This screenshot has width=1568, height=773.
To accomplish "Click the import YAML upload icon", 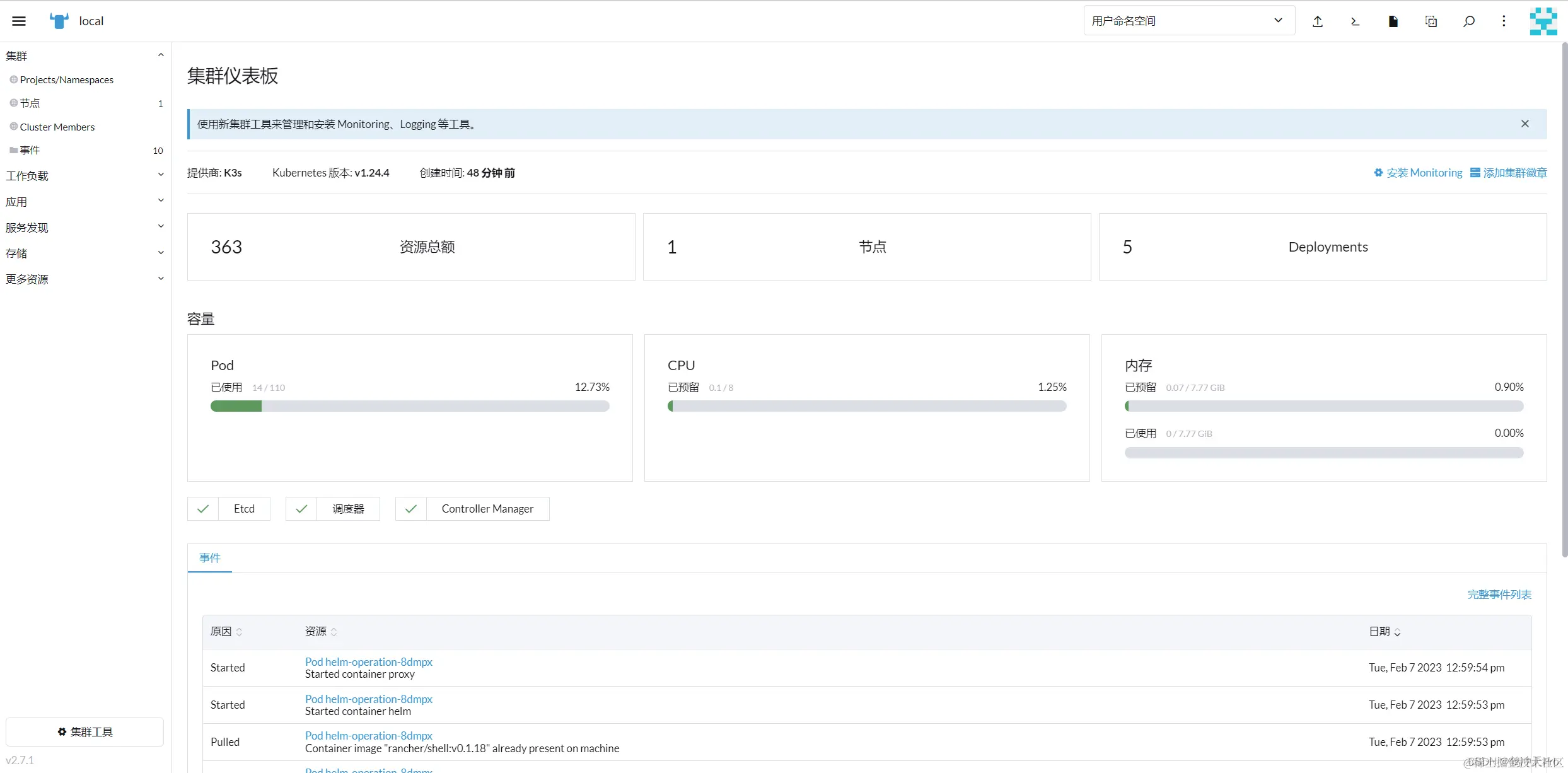I will pos(1318,21).
